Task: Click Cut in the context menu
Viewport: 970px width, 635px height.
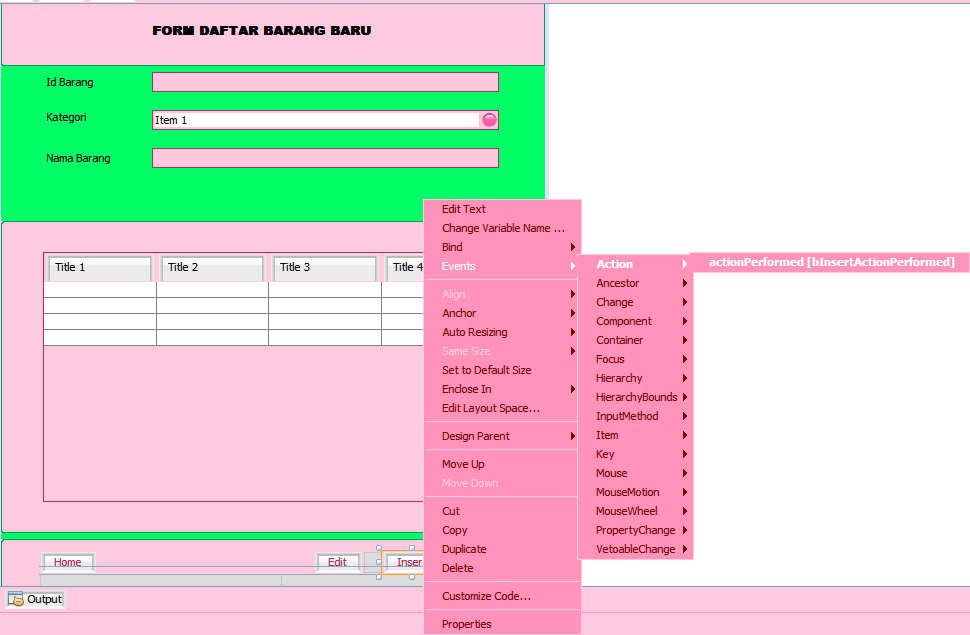Action: (502, 511)
